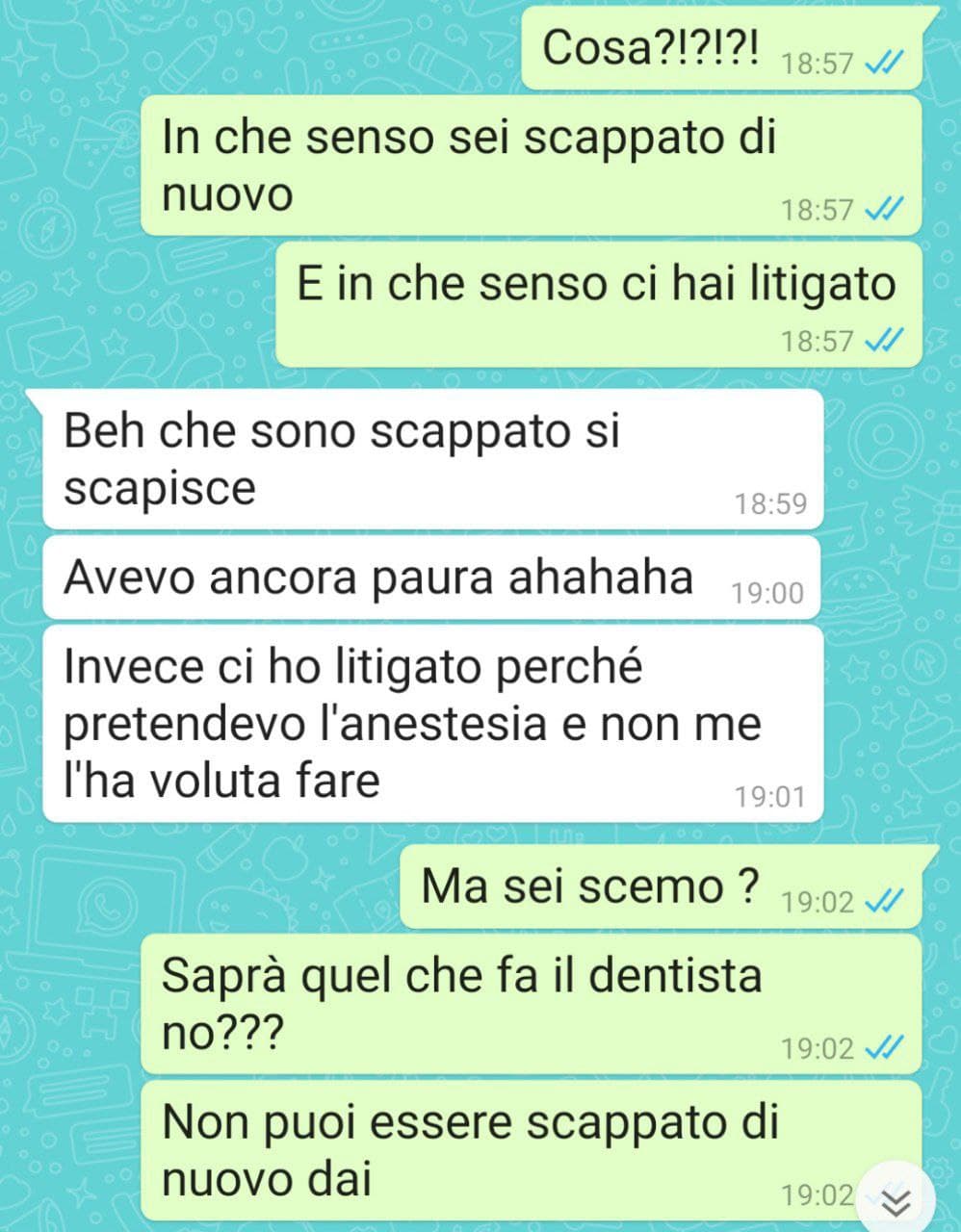Tap the 18:57 timestamp next to 'Cosa?!?!?!'
The width and height of the screenshot is (961, 1232).
[818, 64]
